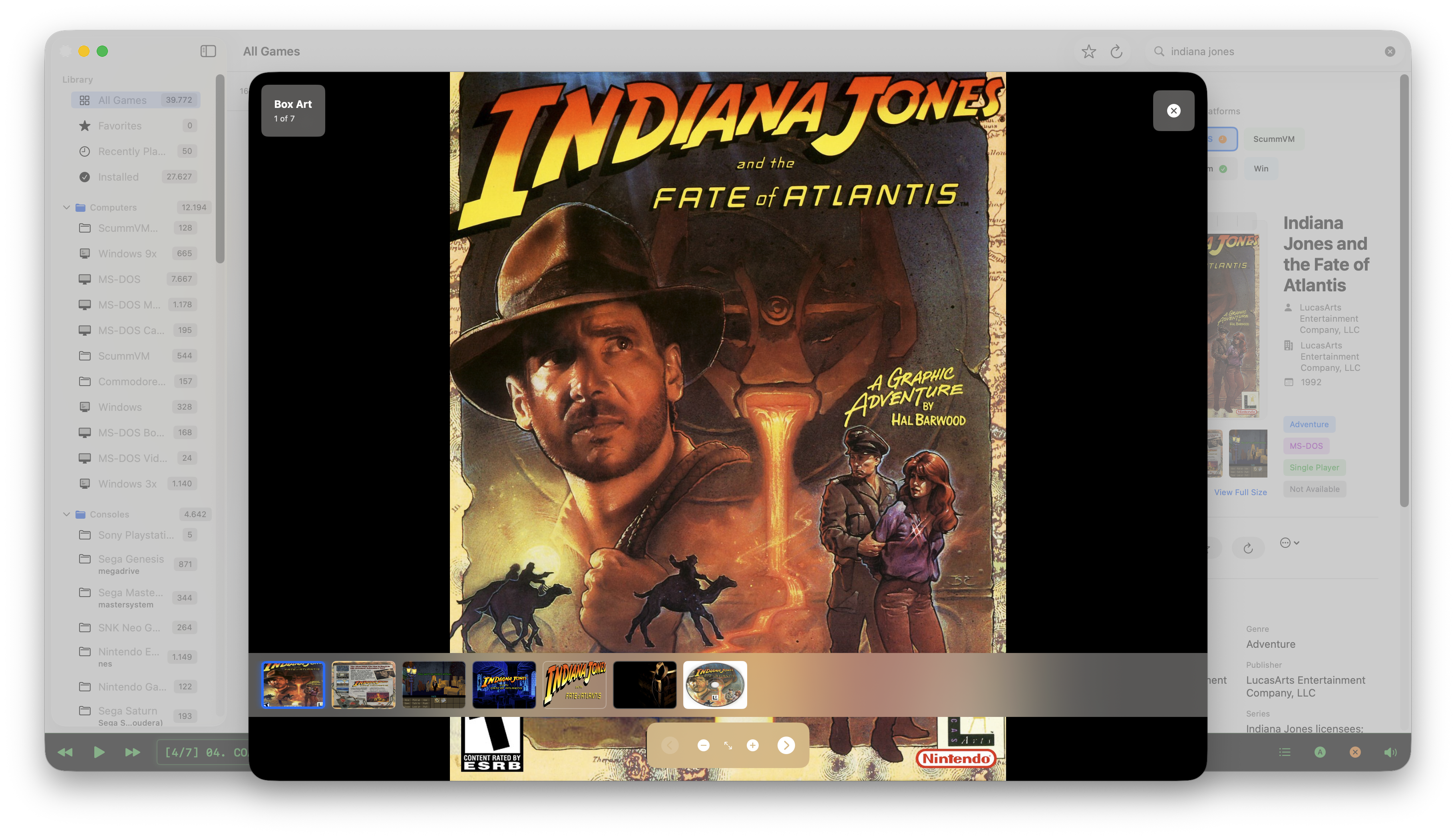Screen dimensions: 1456x840
Task: Select the game disc thumbnail in the filmstrip
Action: coord(715,685)
